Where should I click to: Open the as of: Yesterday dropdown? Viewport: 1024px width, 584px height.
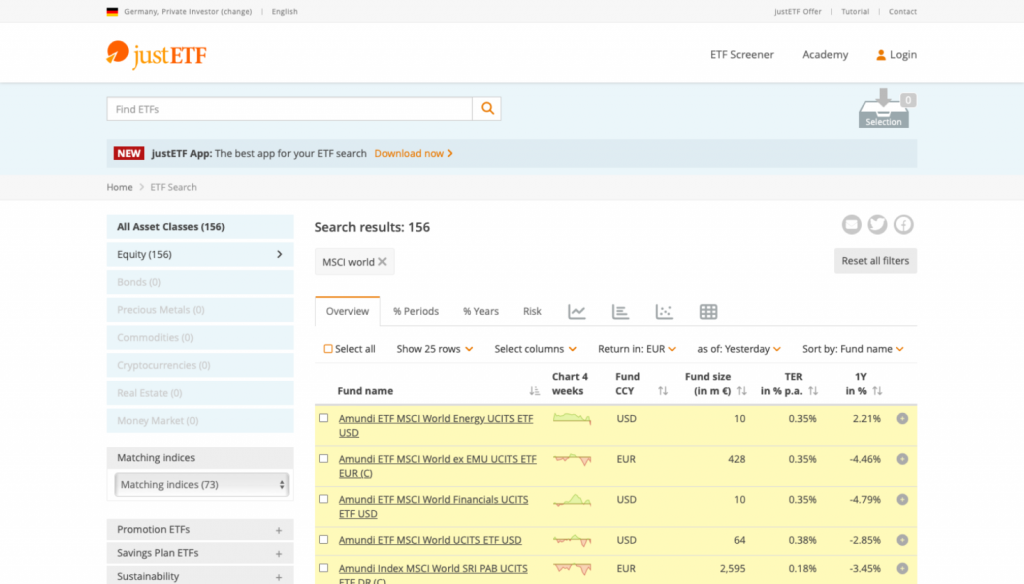(739, 349)
